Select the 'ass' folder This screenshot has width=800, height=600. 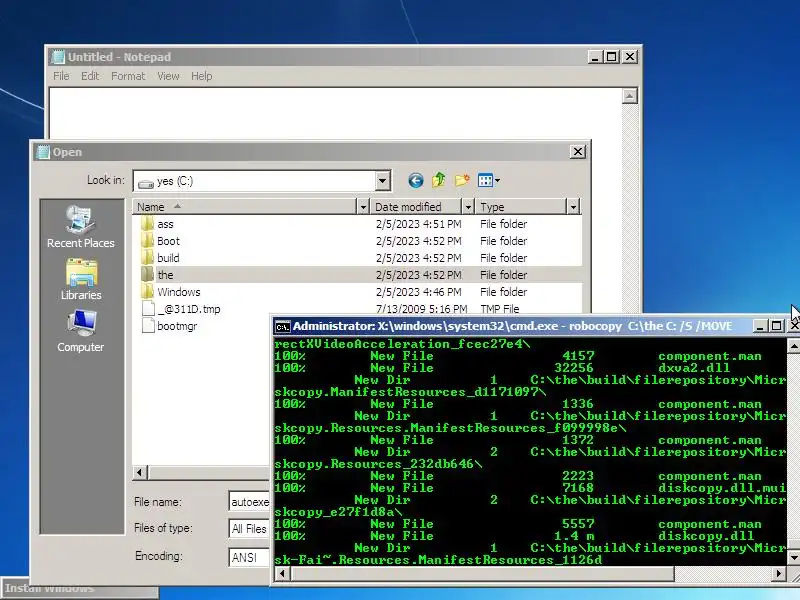click(165, 224)
